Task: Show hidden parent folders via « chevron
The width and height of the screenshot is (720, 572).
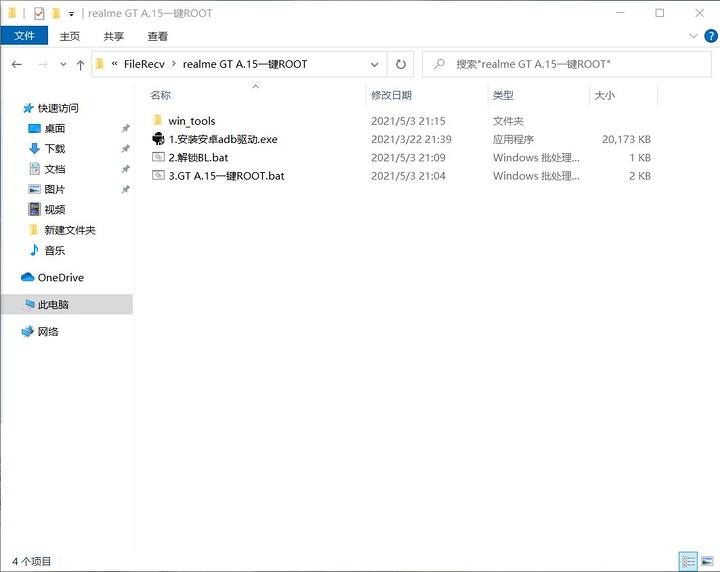Action: (x=114, y=64)
